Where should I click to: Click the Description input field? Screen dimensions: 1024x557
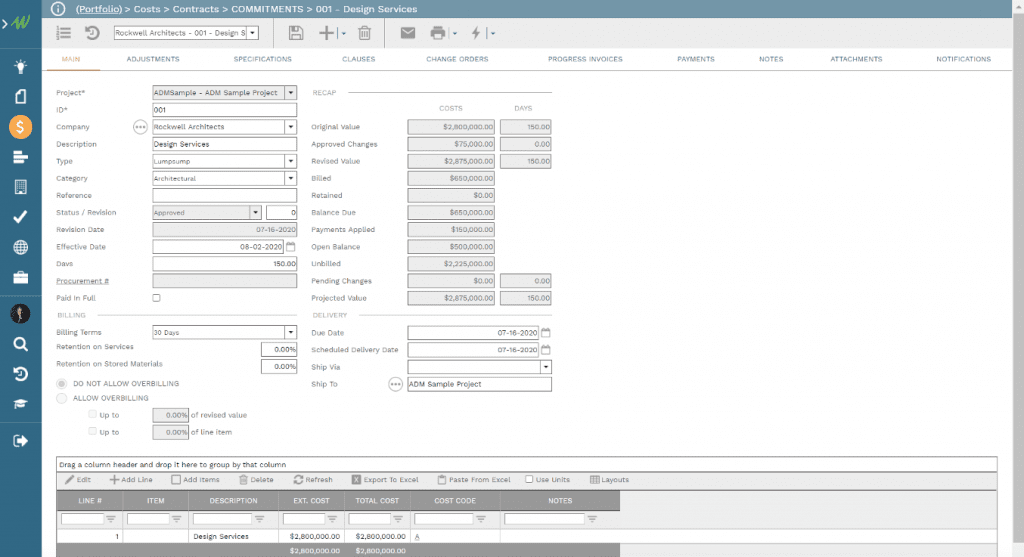coord(224,144)
